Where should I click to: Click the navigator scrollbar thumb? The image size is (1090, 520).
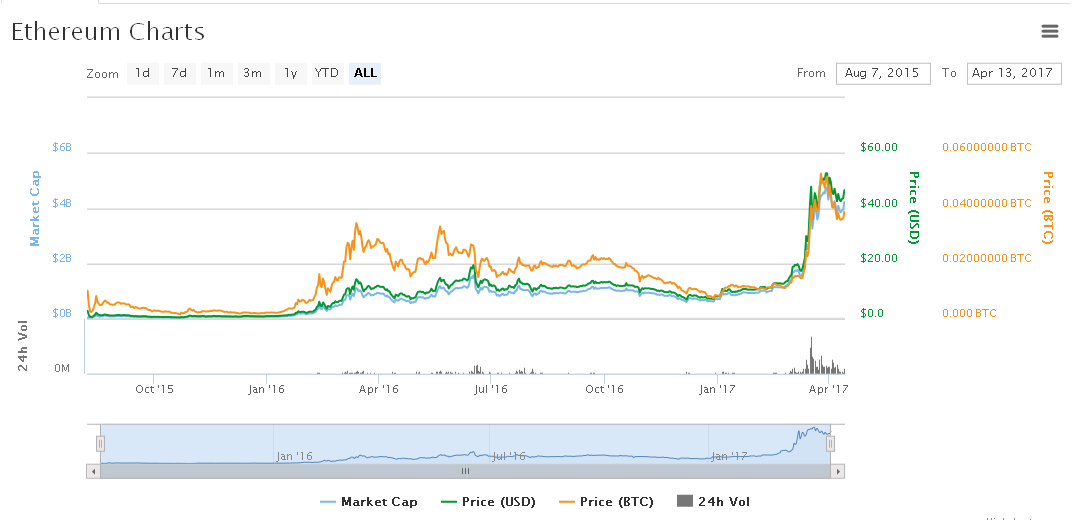click(466, 471)
